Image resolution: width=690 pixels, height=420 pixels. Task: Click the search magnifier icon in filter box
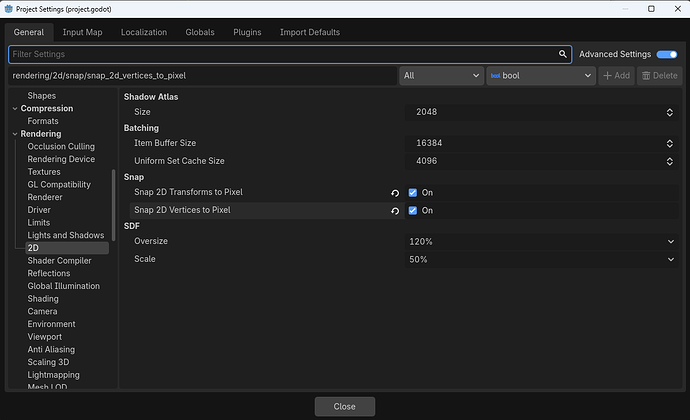[x=562, y=54]
